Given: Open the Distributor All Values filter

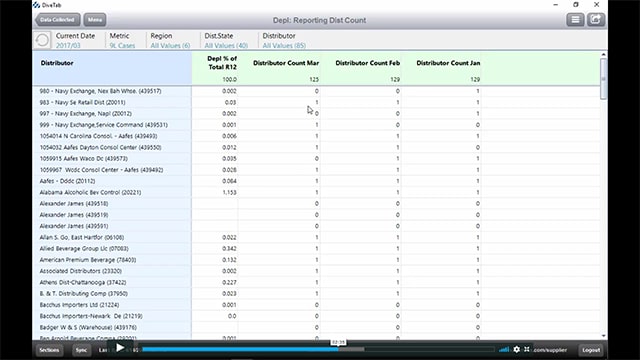Looking at the screenshot, I should pyautogui.click(x=284, y=40).
